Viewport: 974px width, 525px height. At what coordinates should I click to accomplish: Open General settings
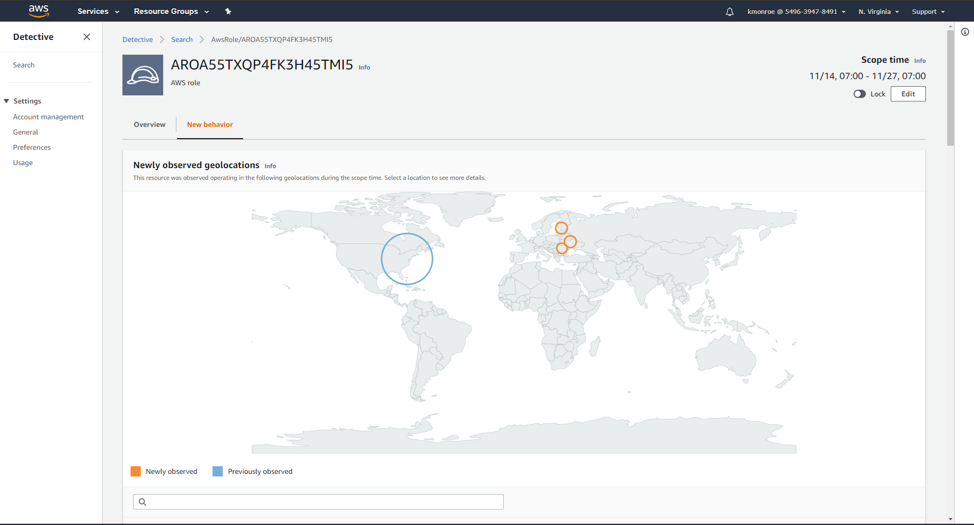25,132
